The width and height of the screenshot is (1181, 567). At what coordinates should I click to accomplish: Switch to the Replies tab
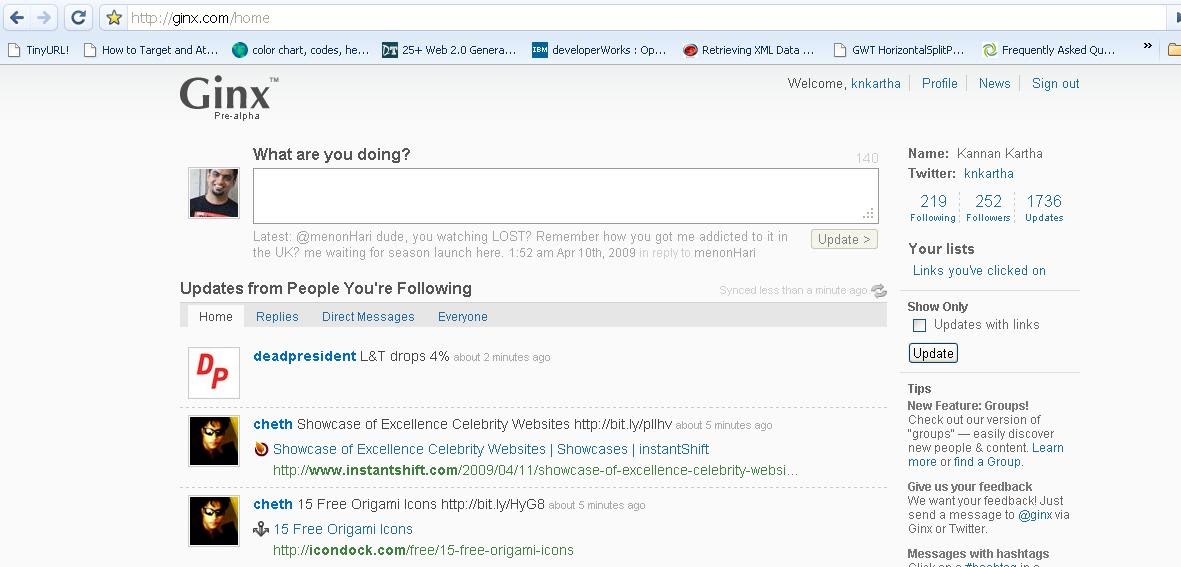pyautogui.click(x=277, y=317)
